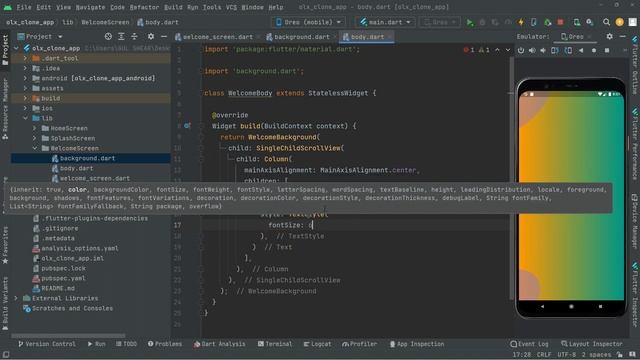Tap Back button on emulated phone
The height and width of the screenshot is (360, 640).
(542, 306)
